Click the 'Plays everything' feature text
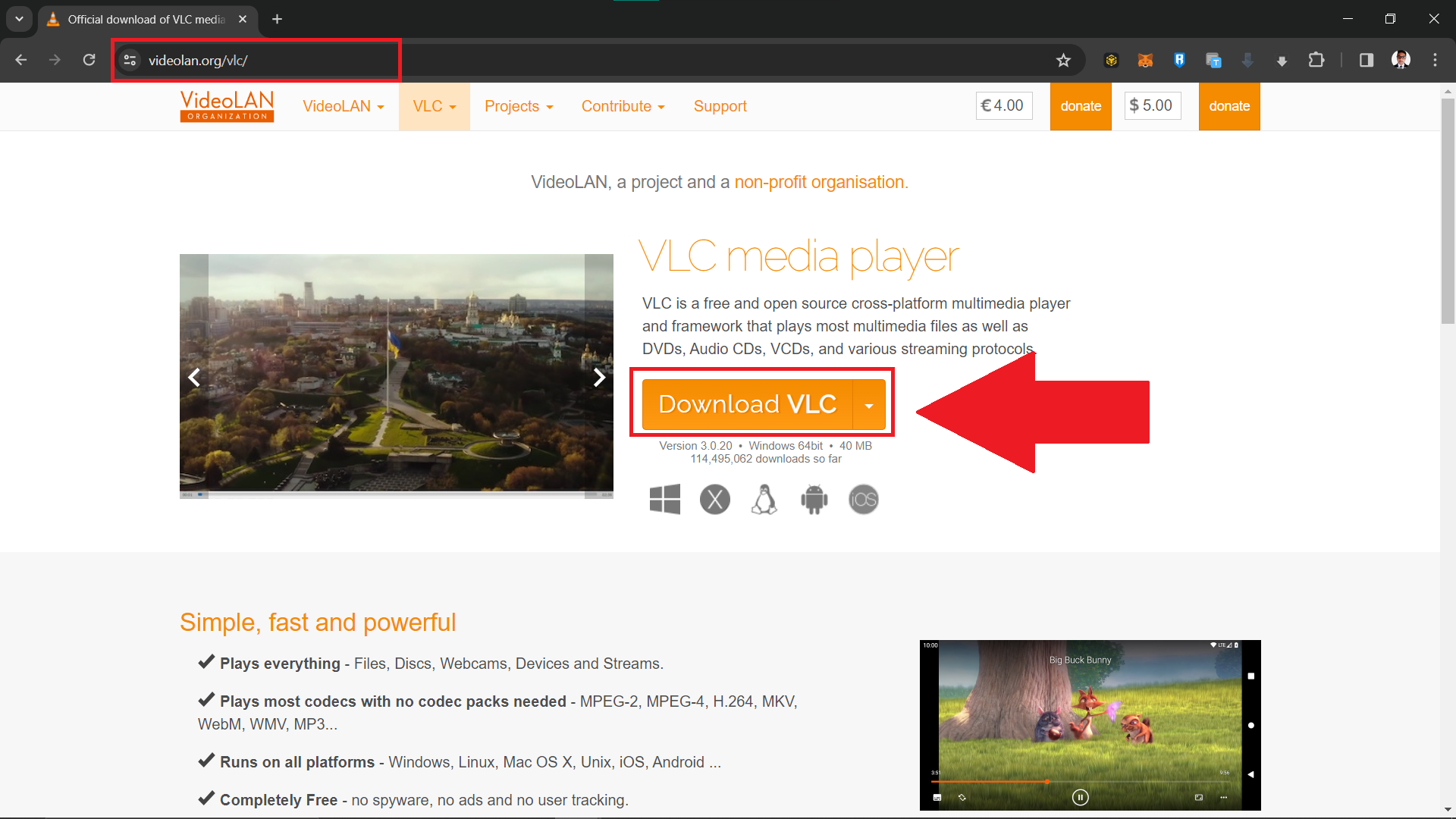The width and height of the screenshot is (1456, 819). (x=280, y=664)
